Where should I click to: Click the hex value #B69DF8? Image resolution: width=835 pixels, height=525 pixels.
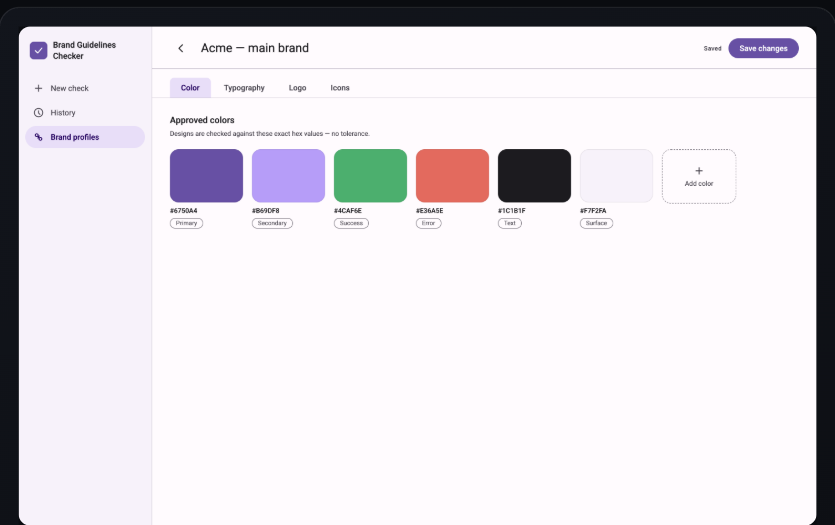[x=265, y=211]
